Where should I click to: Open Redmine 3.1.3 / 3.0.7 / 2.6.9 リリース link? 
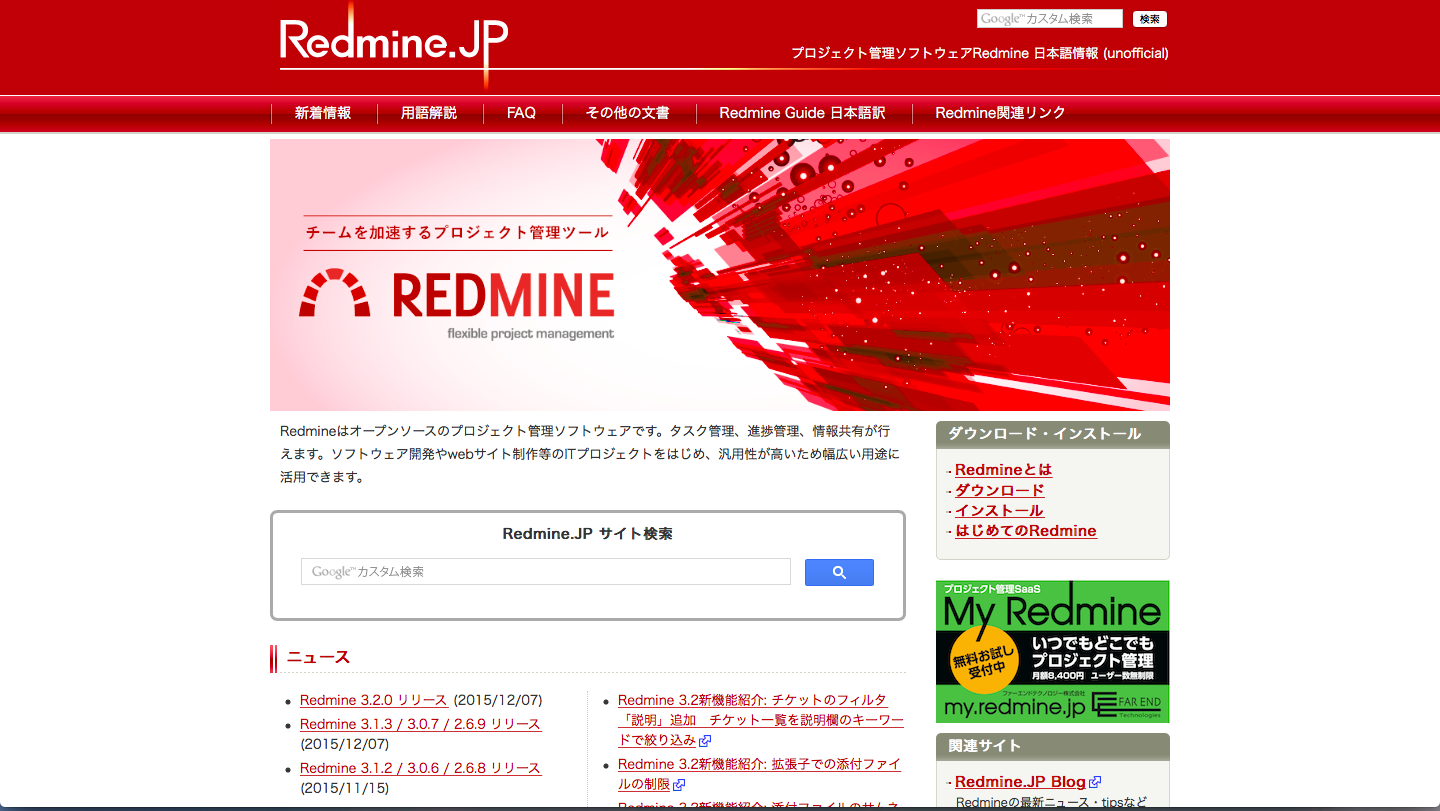420,724
